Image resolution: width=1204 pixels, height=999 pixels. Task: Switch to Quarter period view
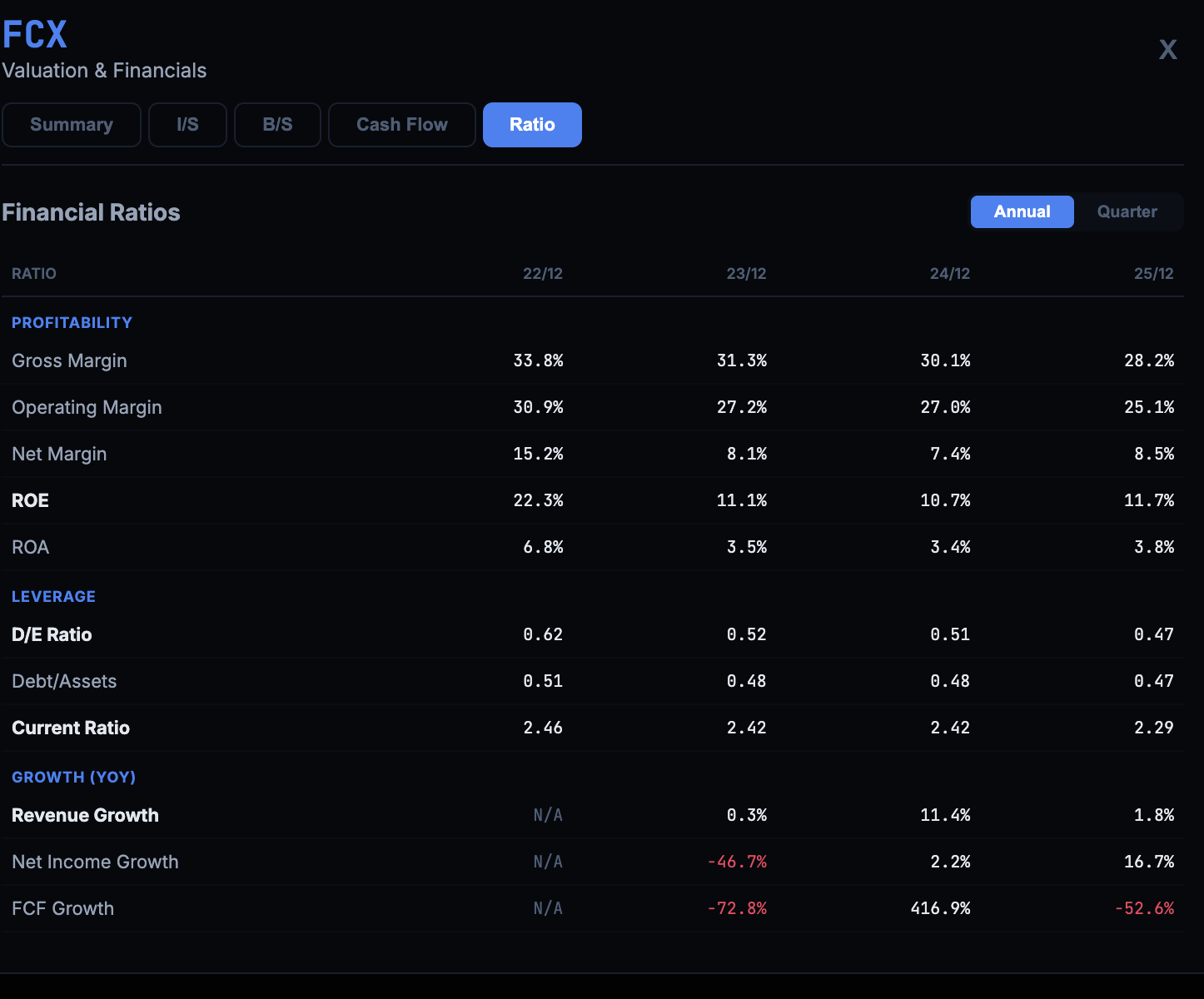1127,211
